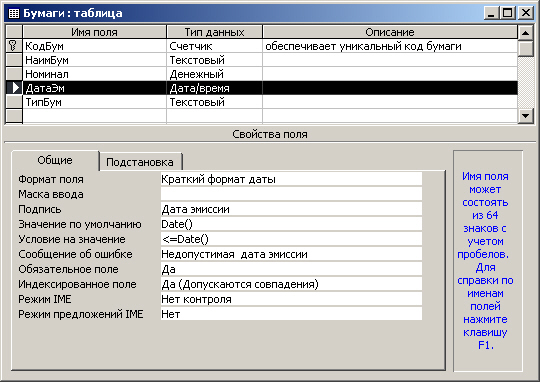Click scrollbar down arrow in field list

pos(526,116)
